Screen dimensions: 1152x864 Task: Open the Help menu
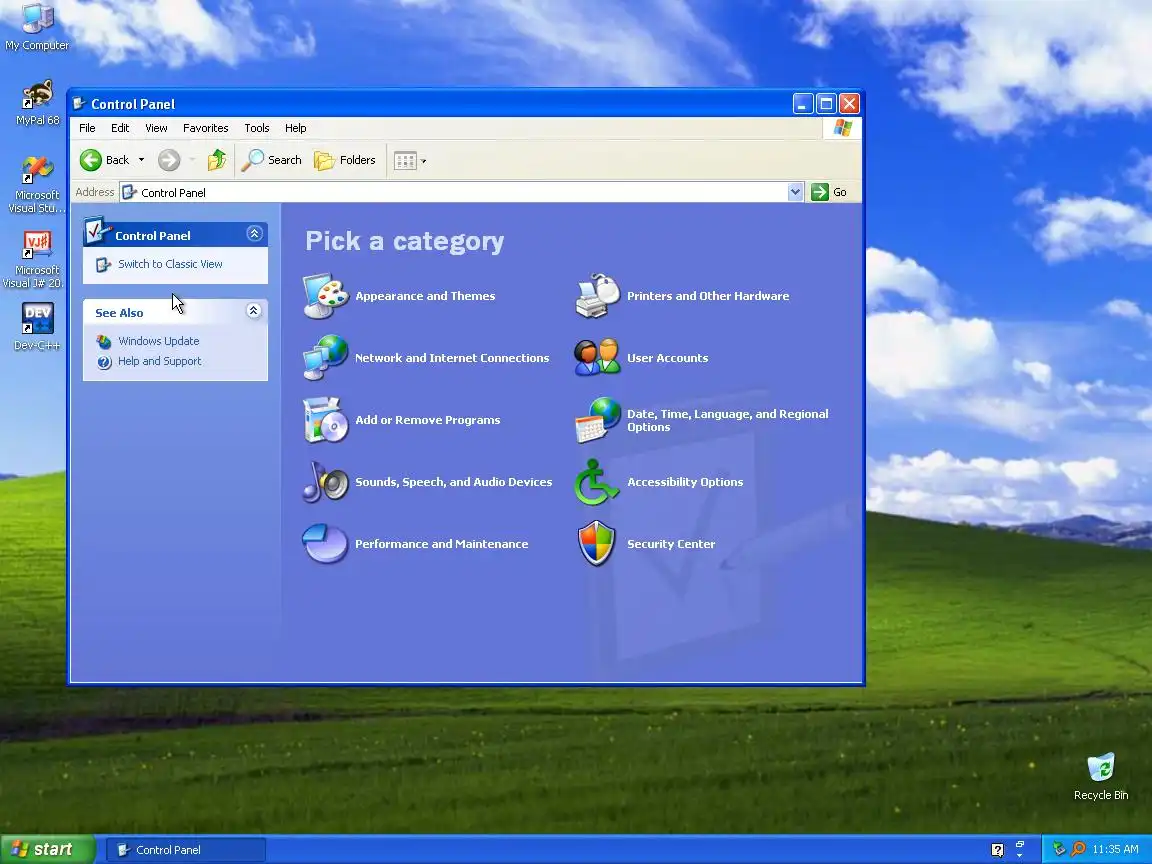coord(295,128)
